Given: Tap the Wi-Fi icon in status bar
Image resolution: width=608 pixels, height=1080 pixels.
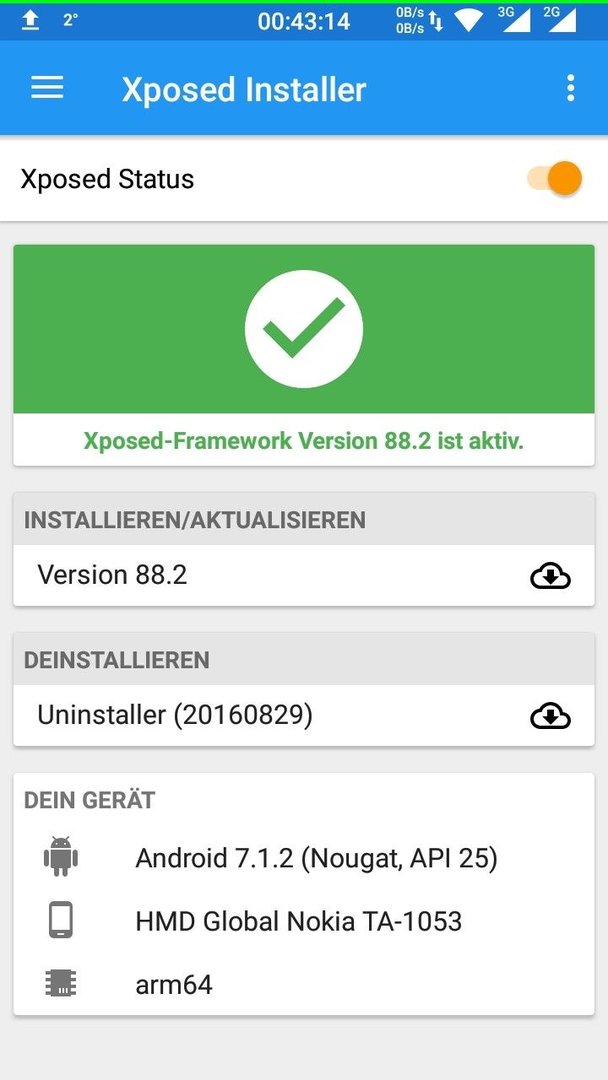Looking at the screenshot, I should point(468,21).
